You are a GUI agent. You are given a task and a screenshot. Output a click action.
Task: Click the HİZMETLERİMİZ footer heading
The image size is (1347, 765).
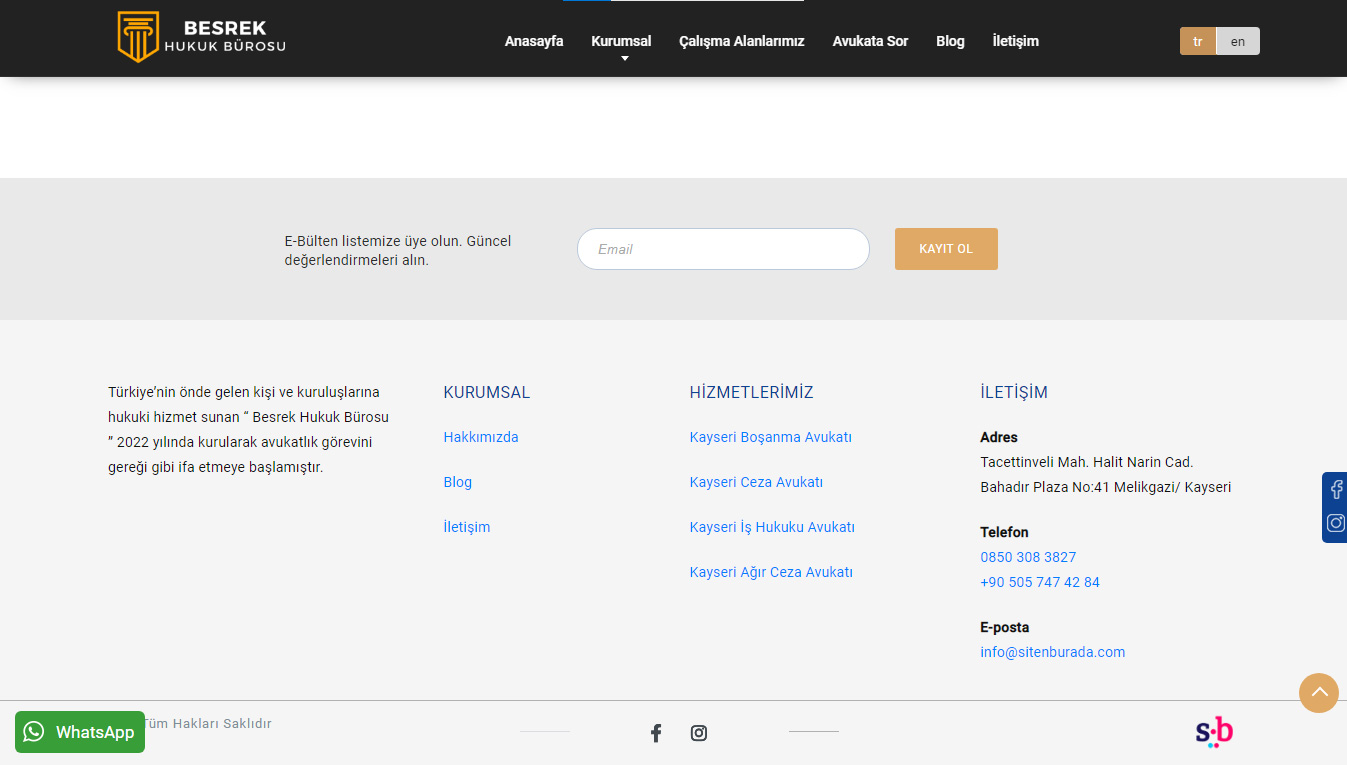(x=752, y=392)
